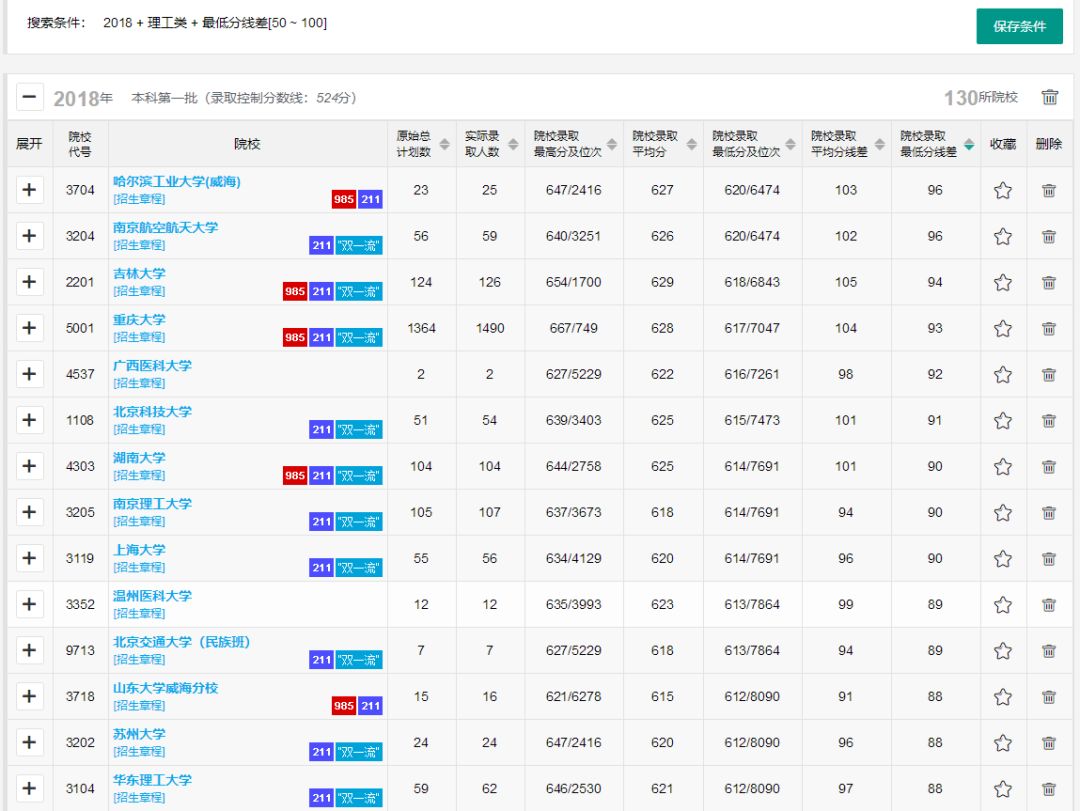Favorite 哈尔滨工业大学(威海) with star icon
1080x811 pixels.
coord(1003,190)
